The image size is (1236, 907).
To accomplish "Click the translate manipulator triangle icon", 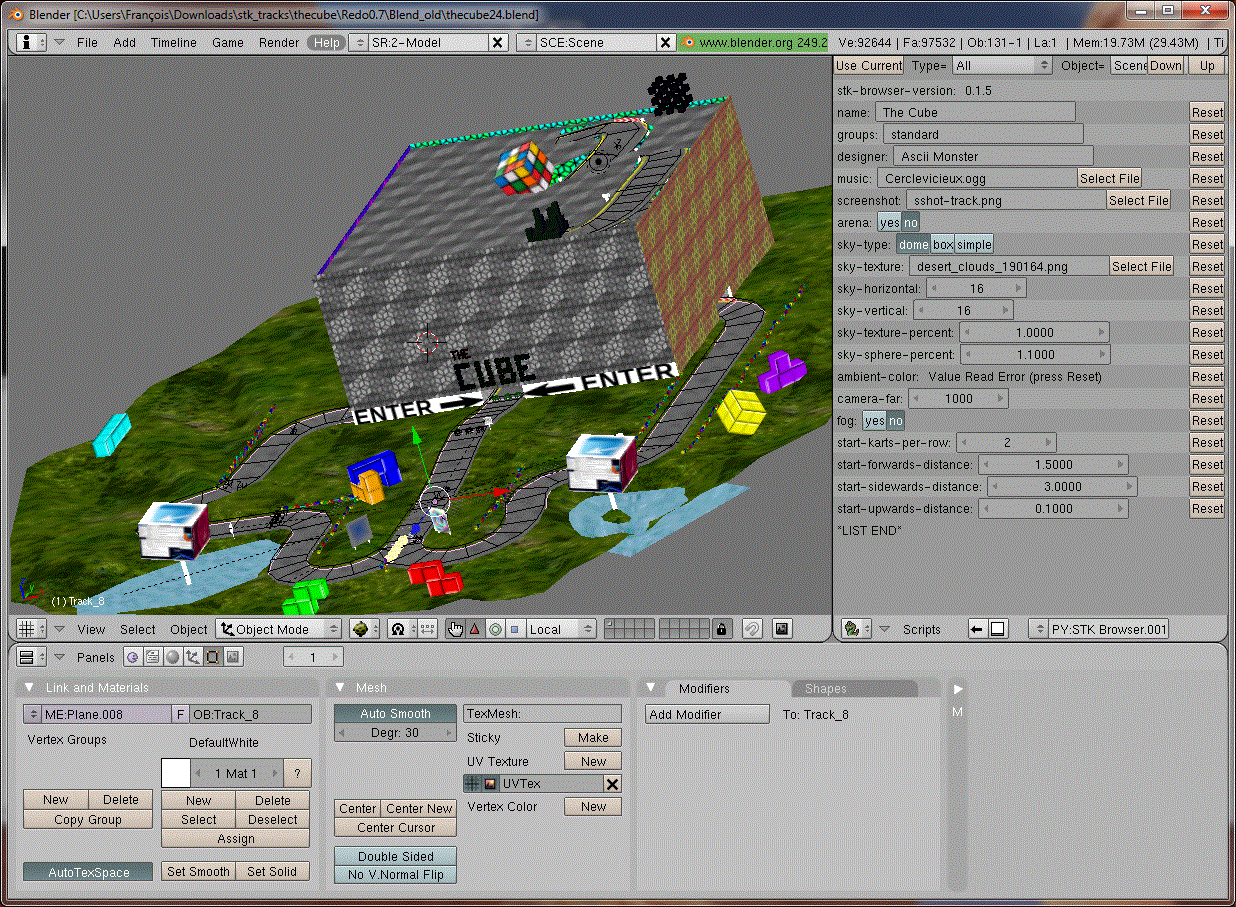I will tap(475, 629).
